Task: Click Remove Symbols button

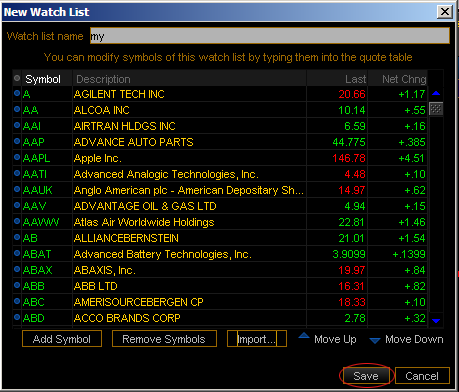Action: point(164,339)
